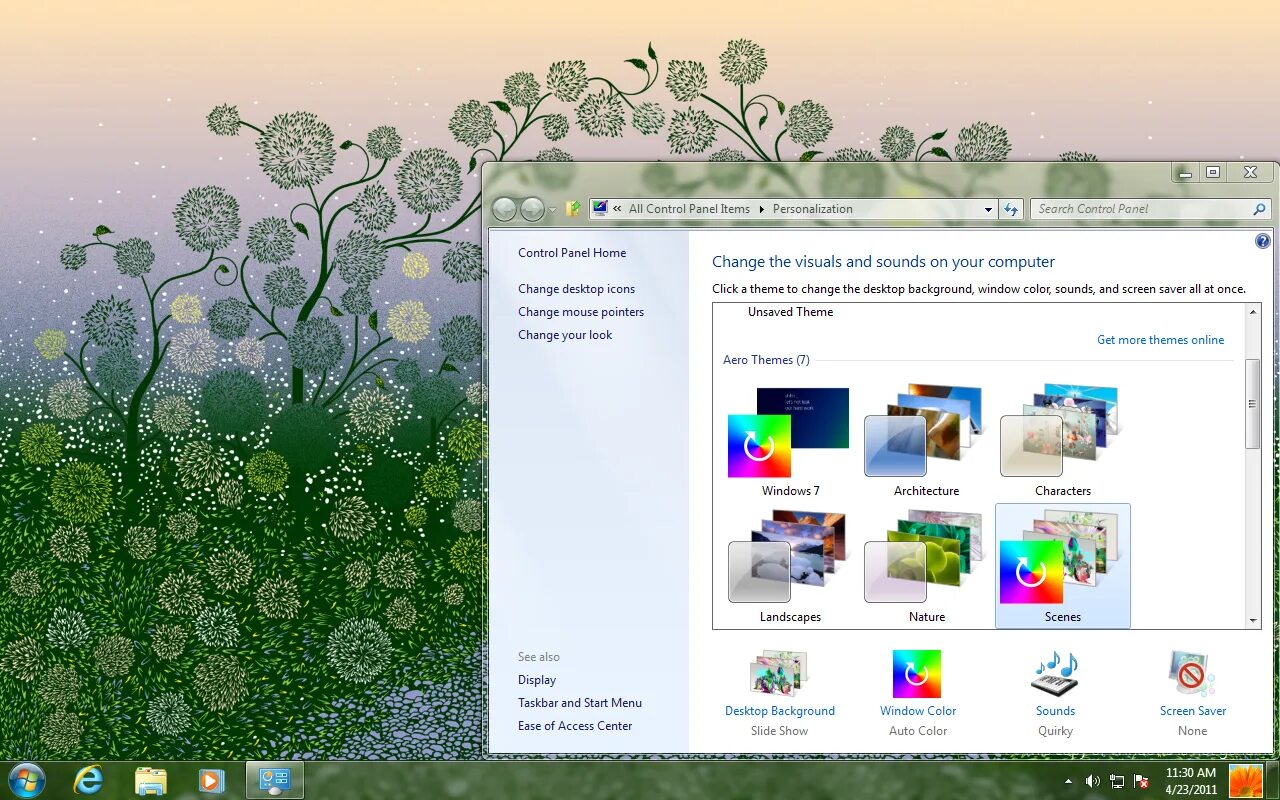Open Windows Media Player from taskbar

point(211,780)
